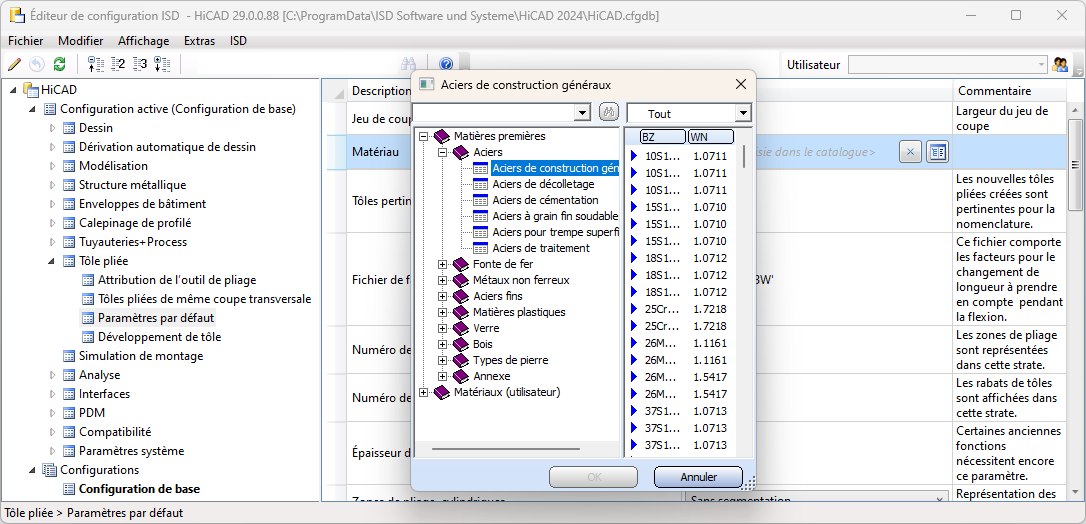This screenshot has height=524, width=1086.
Task: Click the WN column header
Action: tap(711, 136)
